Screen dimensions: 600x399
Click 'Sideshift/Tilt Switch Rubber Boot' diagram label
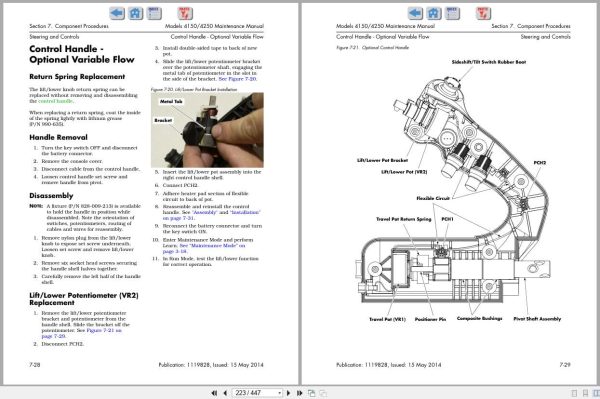[489, 62]
